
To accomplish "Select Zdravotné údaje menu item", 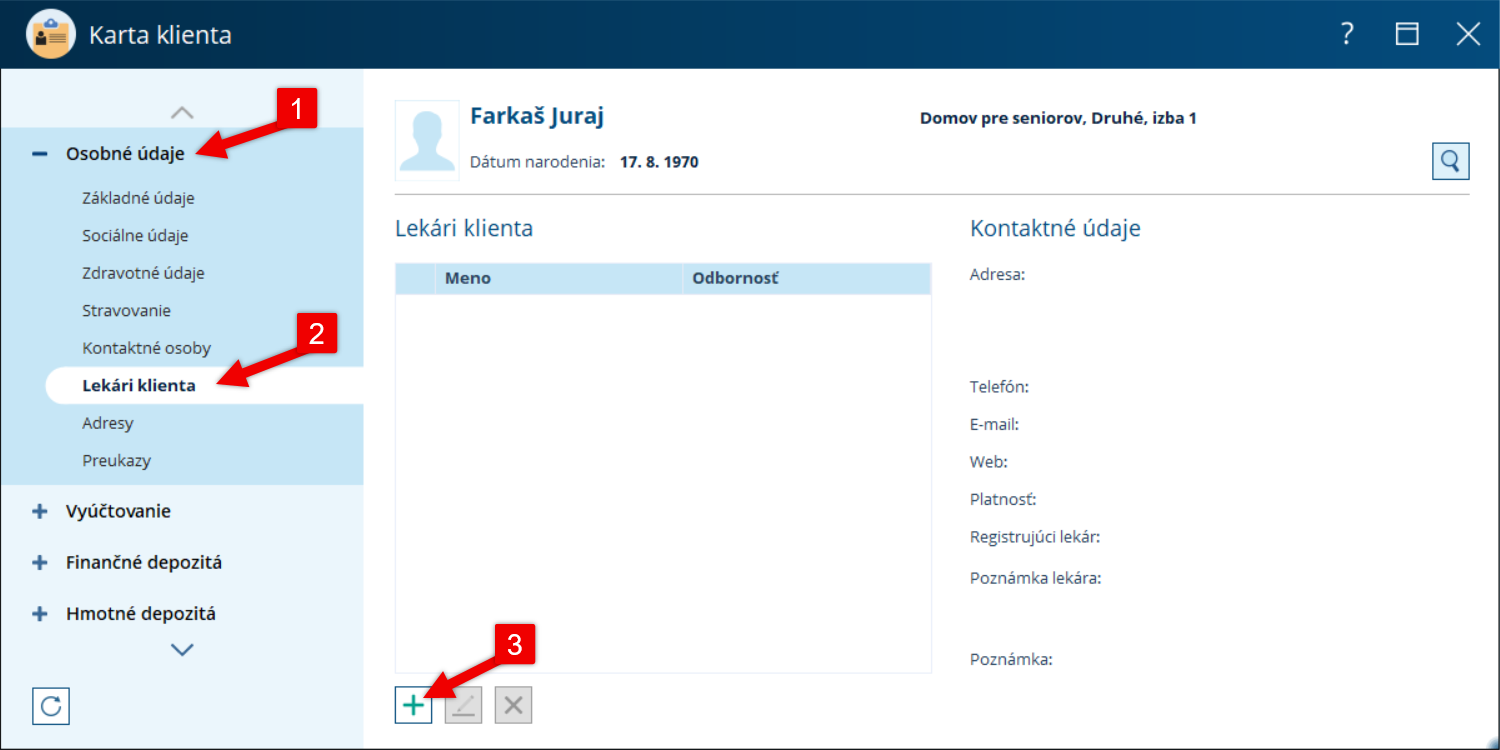I will point(143,273).
